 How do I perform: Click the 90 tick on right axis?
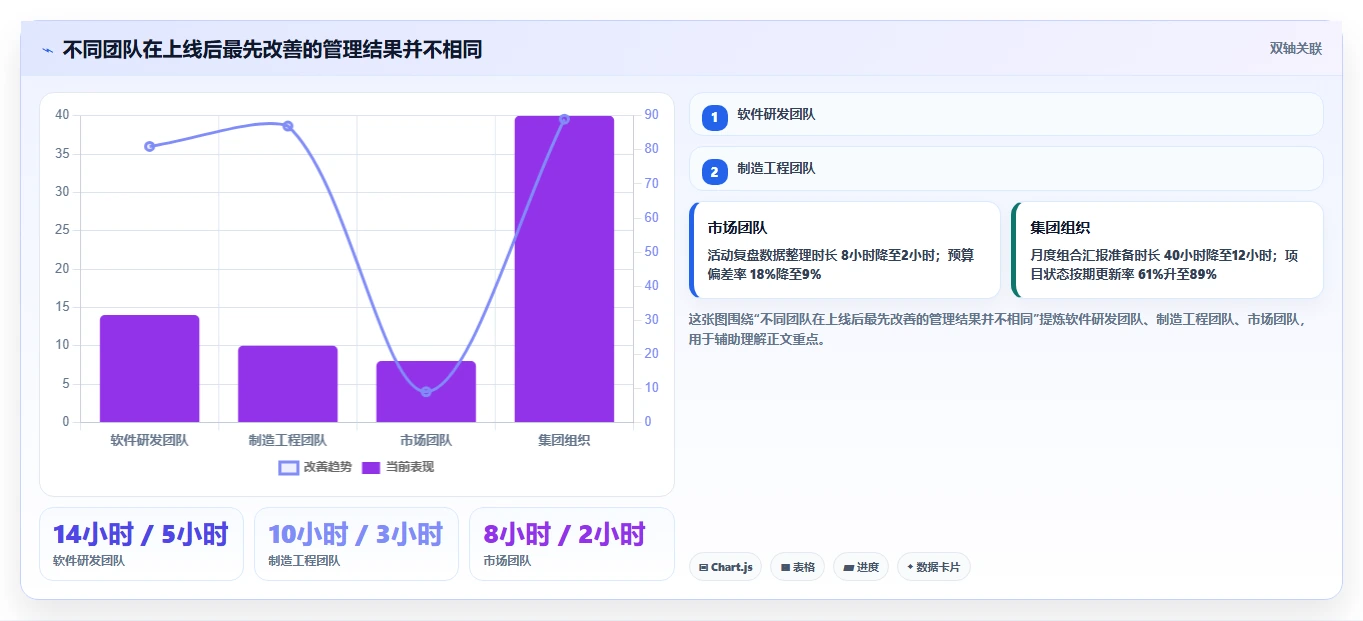click(651, 115)
